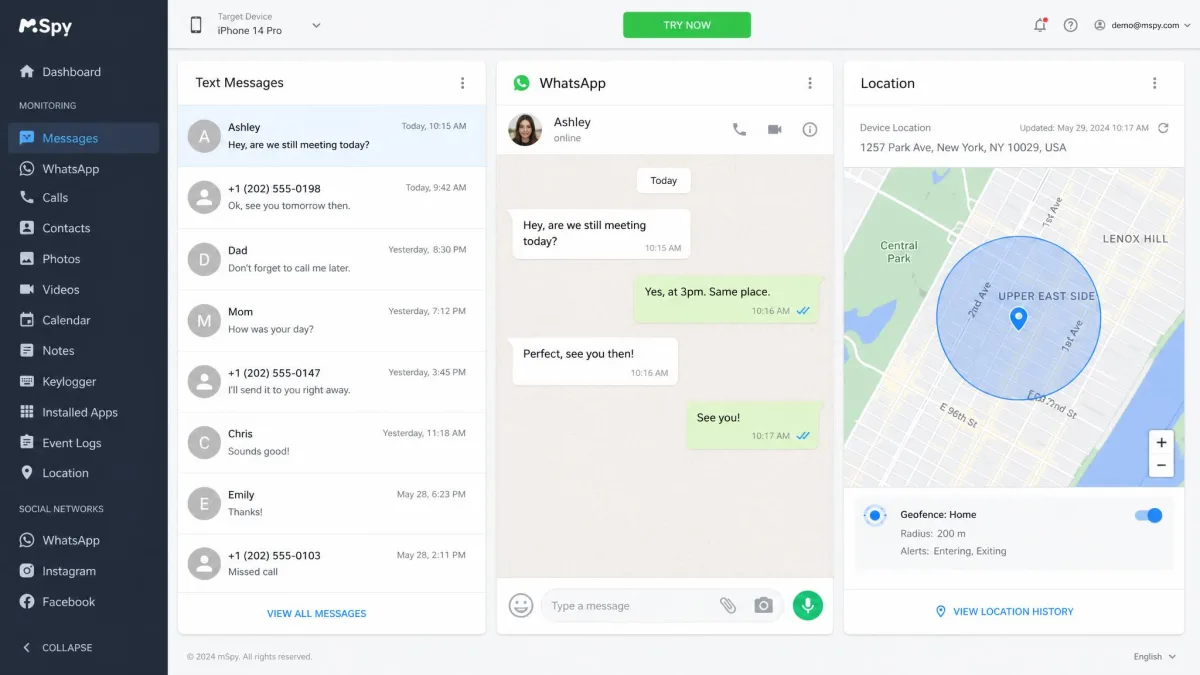This screenshot has height=675, width=1200.
Task: Click the address 1257 Park Ave text
Action: click(x=963, y=147)
